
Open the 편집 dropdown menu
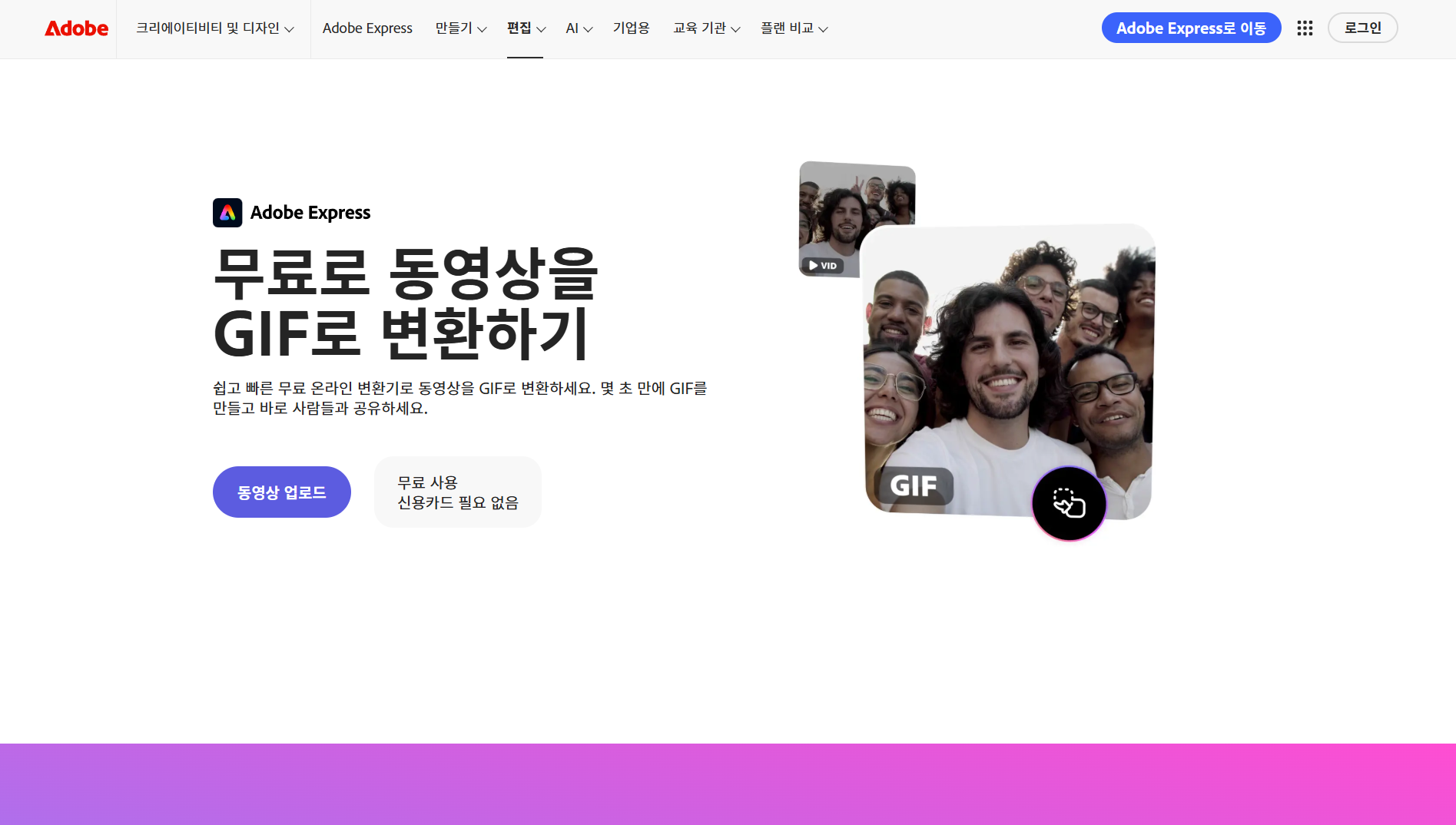coord(526,28)
